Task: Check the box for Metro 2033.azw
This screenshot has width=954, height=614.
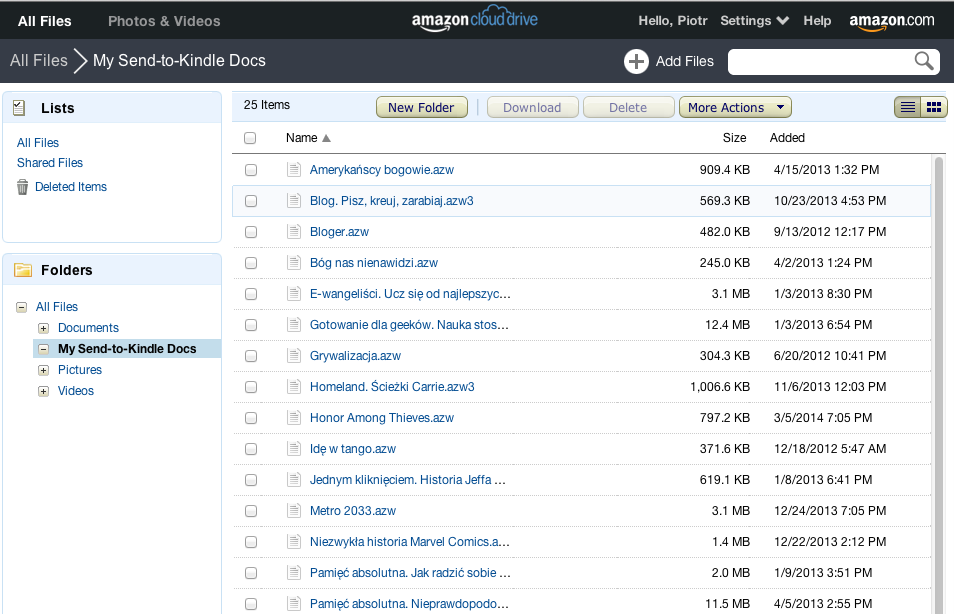Action: [251, 512]
